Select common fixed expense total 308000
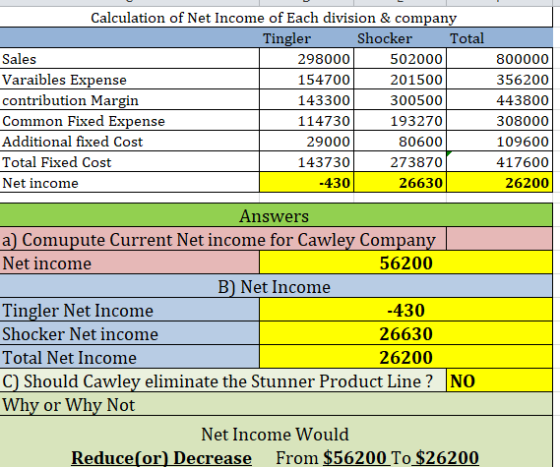 pos(499,121)
